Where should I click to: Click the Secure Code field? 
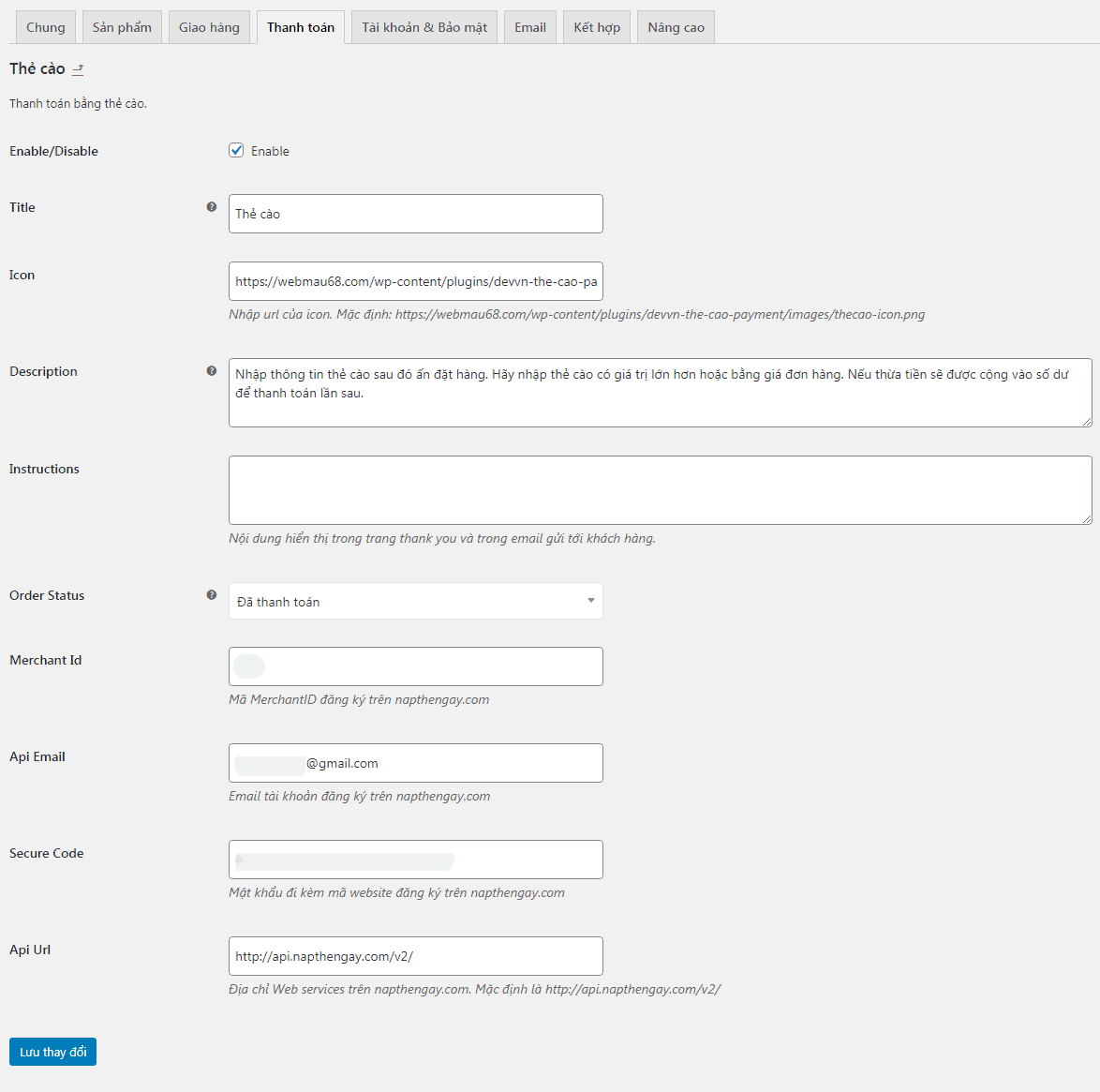[x=415, y=860]
